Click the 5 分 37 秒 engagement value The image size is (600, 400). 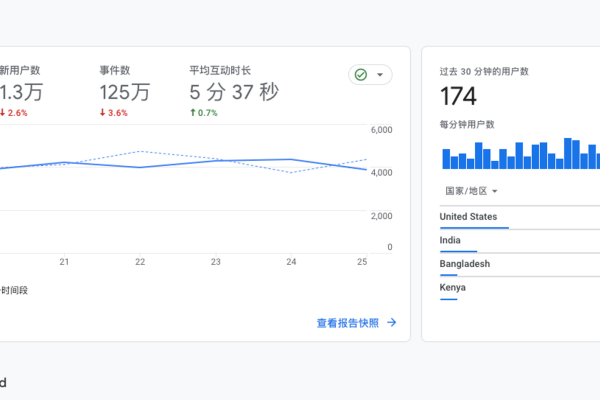coord(234,92)
